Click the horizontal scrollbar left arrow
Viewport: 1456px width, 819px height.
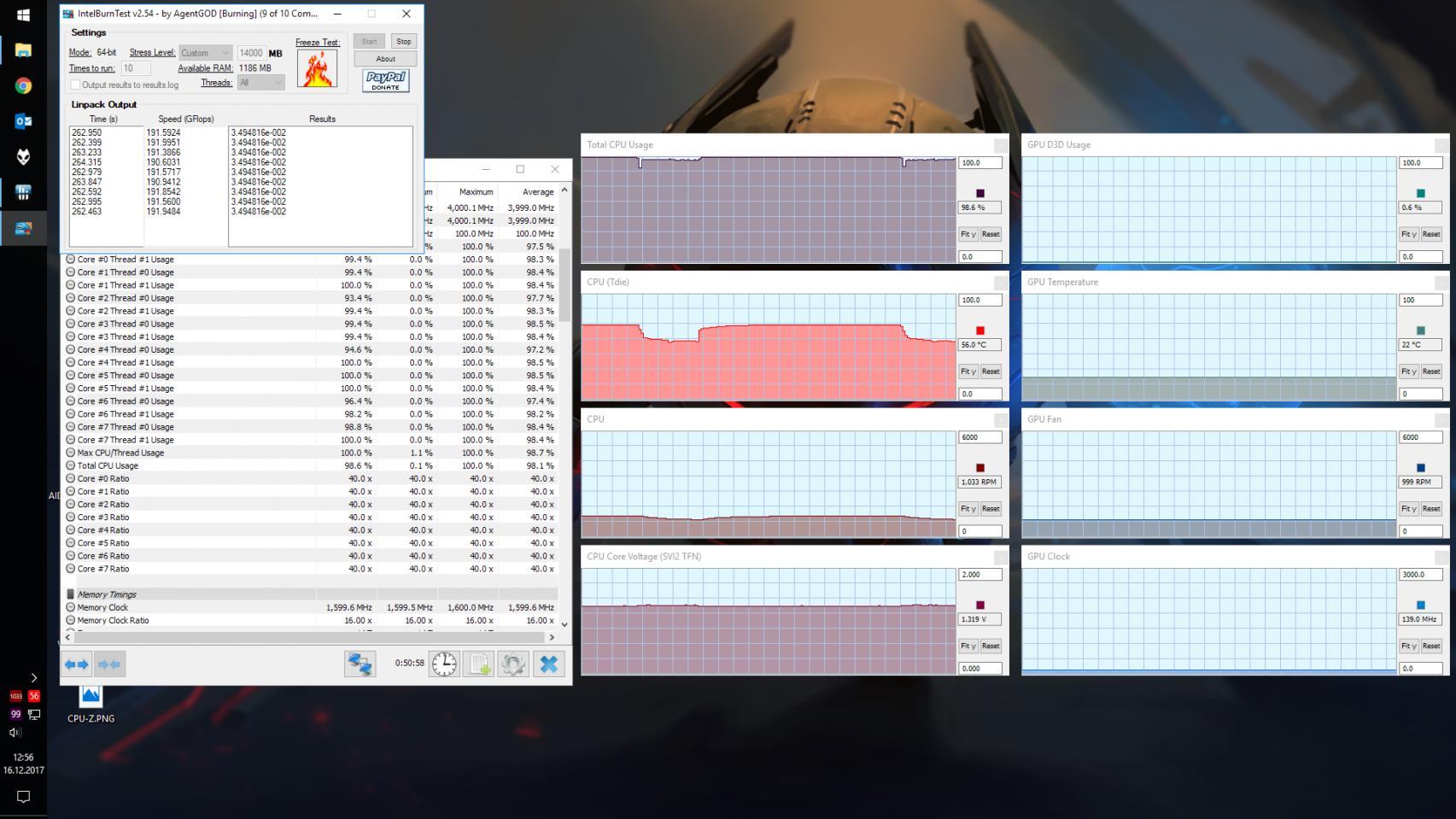pos(67,637)
